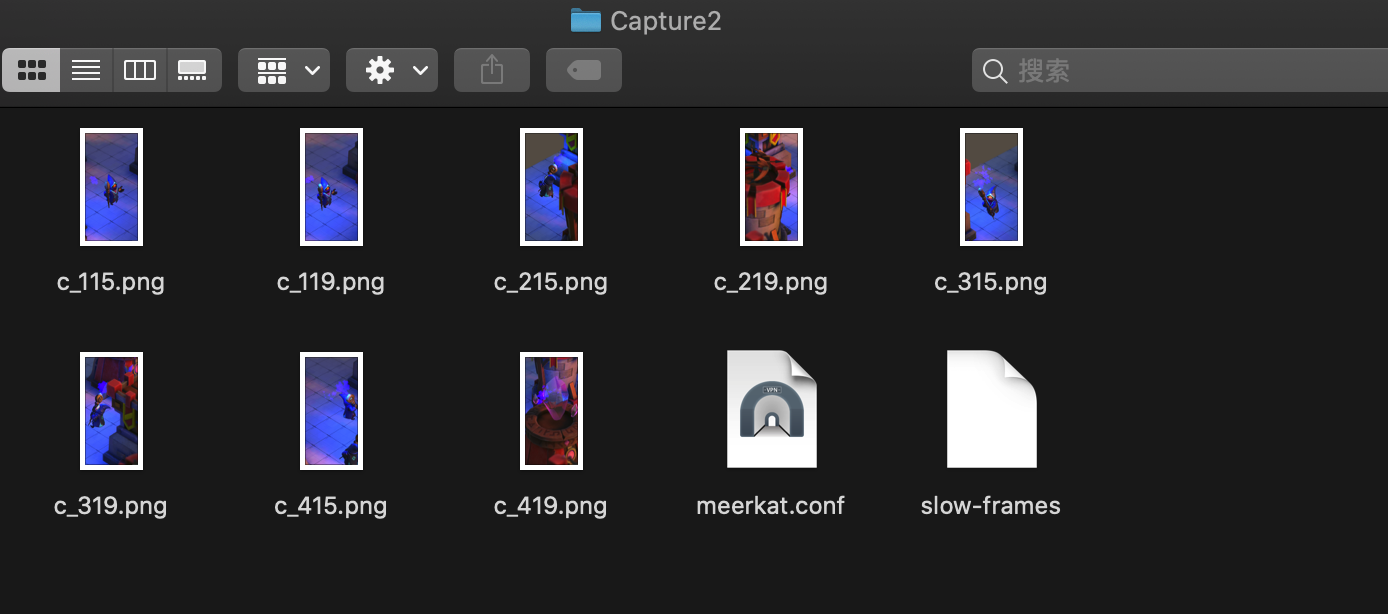Click the file name c_215.png
The height and width of the screenshot is (614, 1388).
[x=551, y=282]
